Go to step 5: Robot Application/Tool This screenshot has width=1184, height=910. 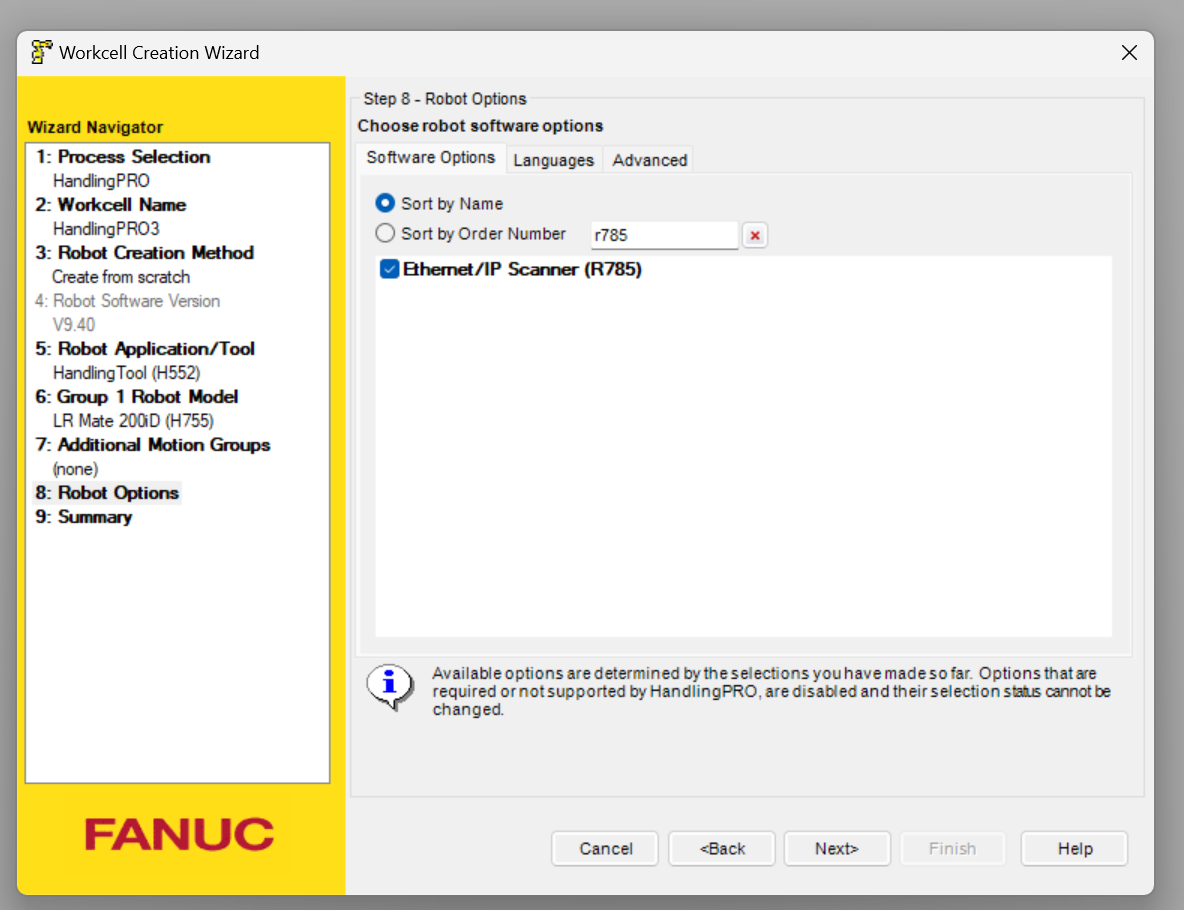click(145, 349)
